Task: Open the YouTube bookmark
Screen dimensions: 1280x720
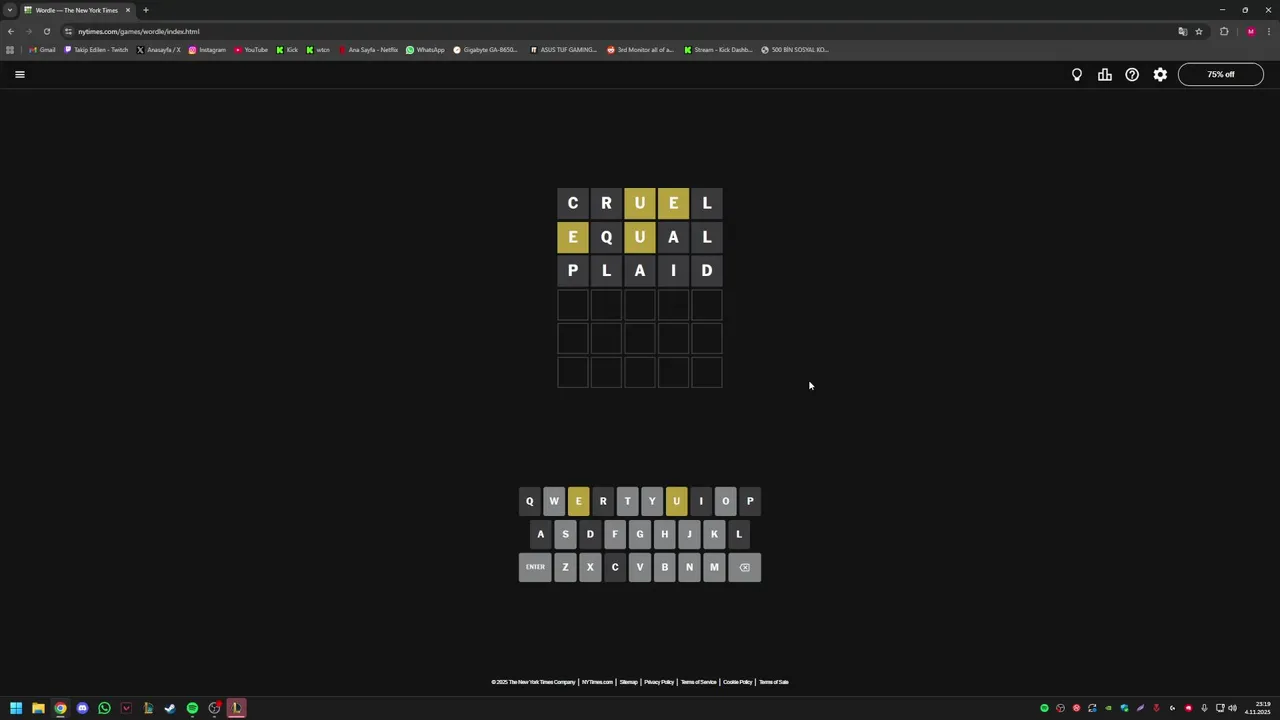Action: (x=251, y=49)
